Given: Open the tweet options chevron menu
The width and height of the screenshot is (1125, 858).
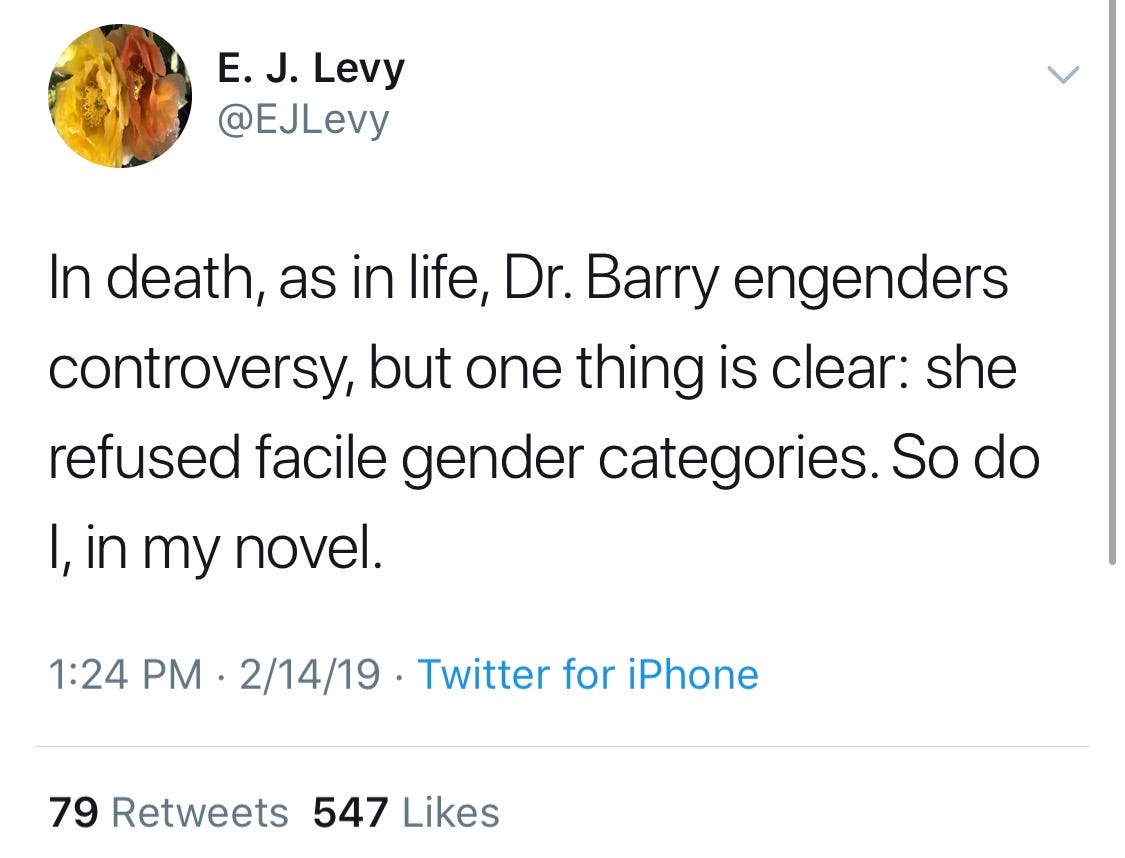Looking at the screenshot, I should (x=1063, y=75).
